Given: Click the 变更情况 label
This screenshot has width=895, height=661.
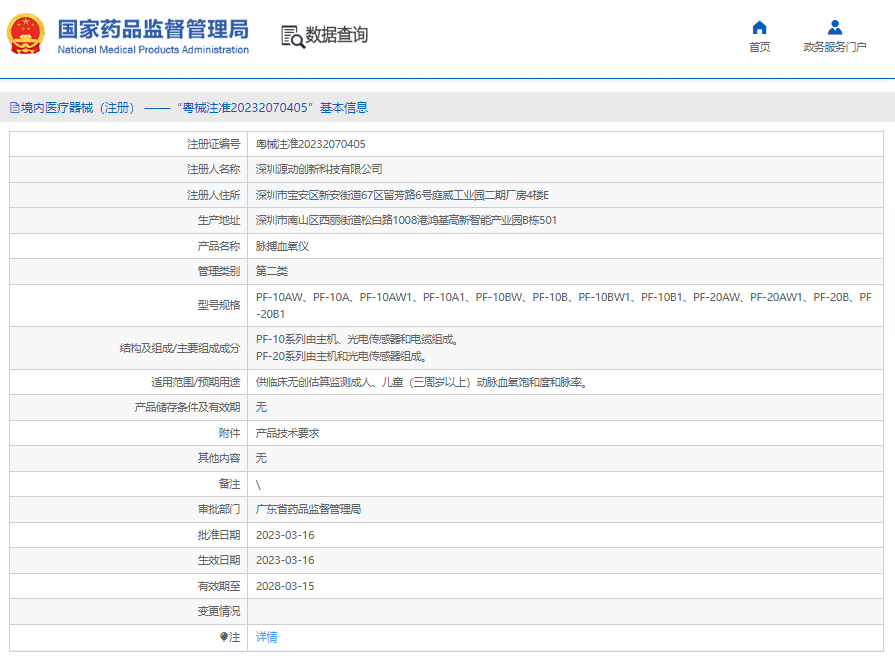Looking at the screenshot, I should pos(219,611).
